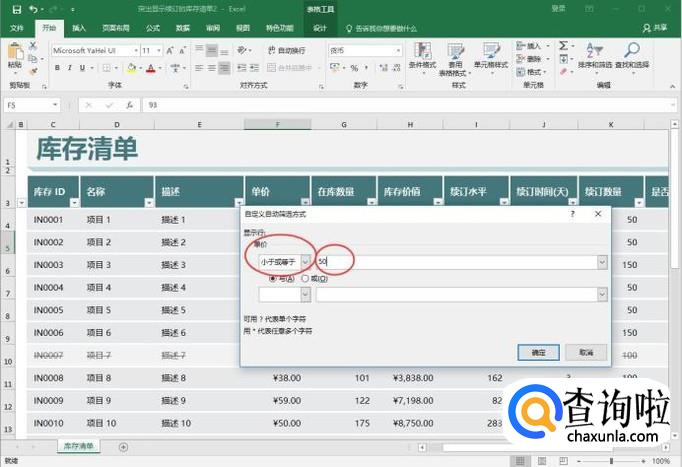The width and height of the screenshot is (682, 467).
Task: Click the Save icon in quick access toolbar
Action: 15,9
